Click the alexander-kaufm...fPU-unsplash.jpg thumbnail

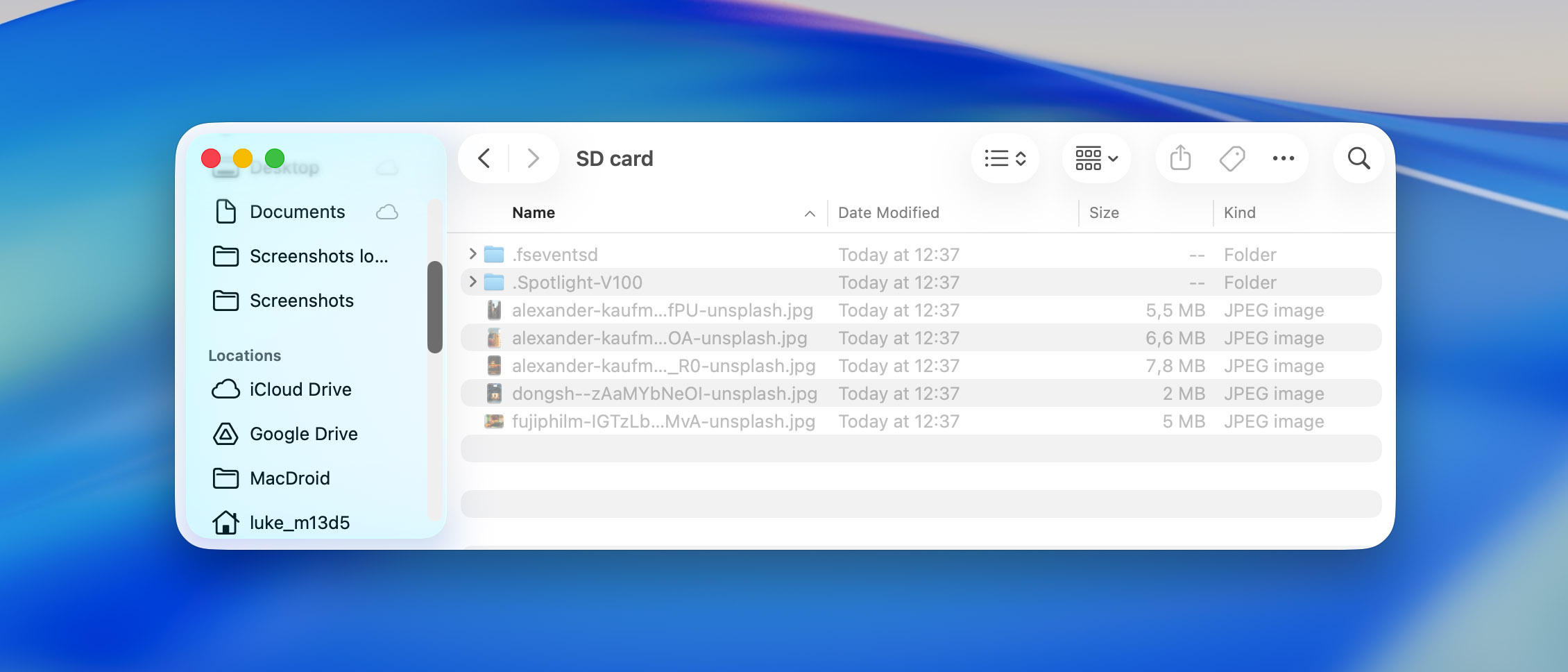pyautogui.click(x=494, y=310)
